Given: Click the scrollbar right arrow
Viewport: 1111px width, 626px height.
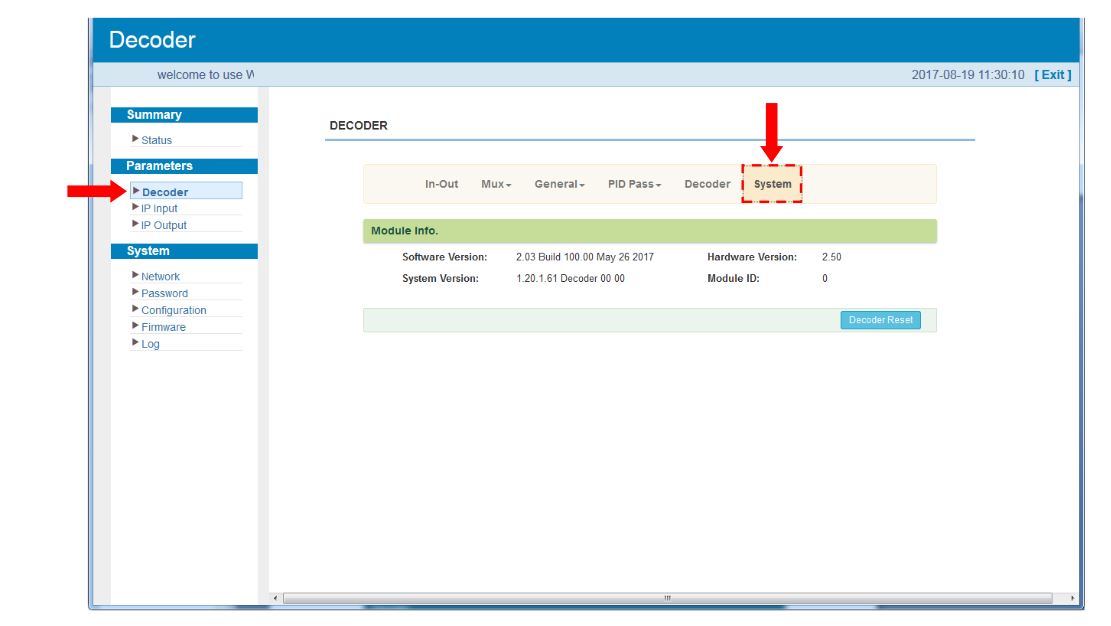Looking at the screenshot, I should (x=1073, y=598).
